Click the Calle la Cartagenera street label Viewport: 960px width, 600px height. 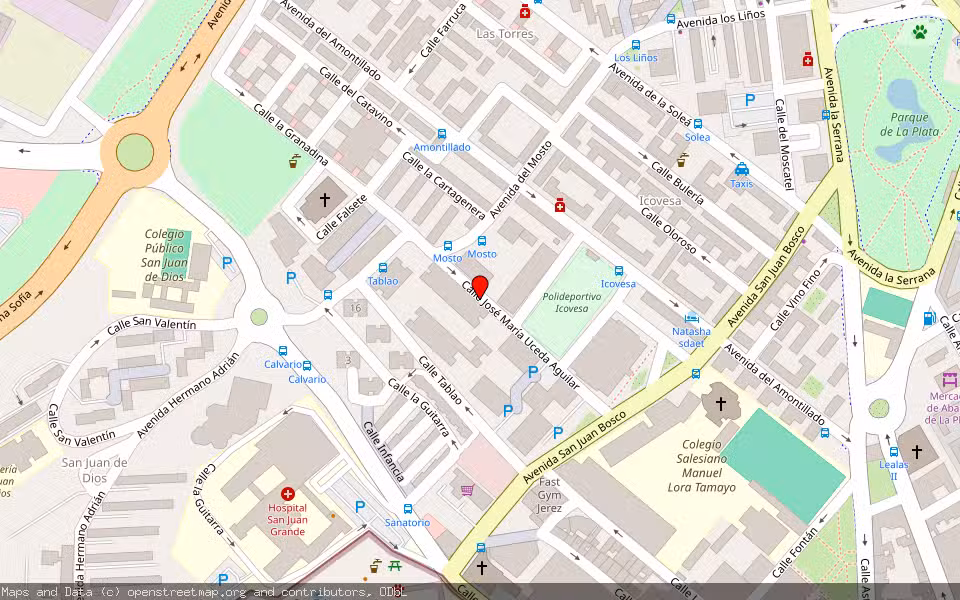[443, 185]
